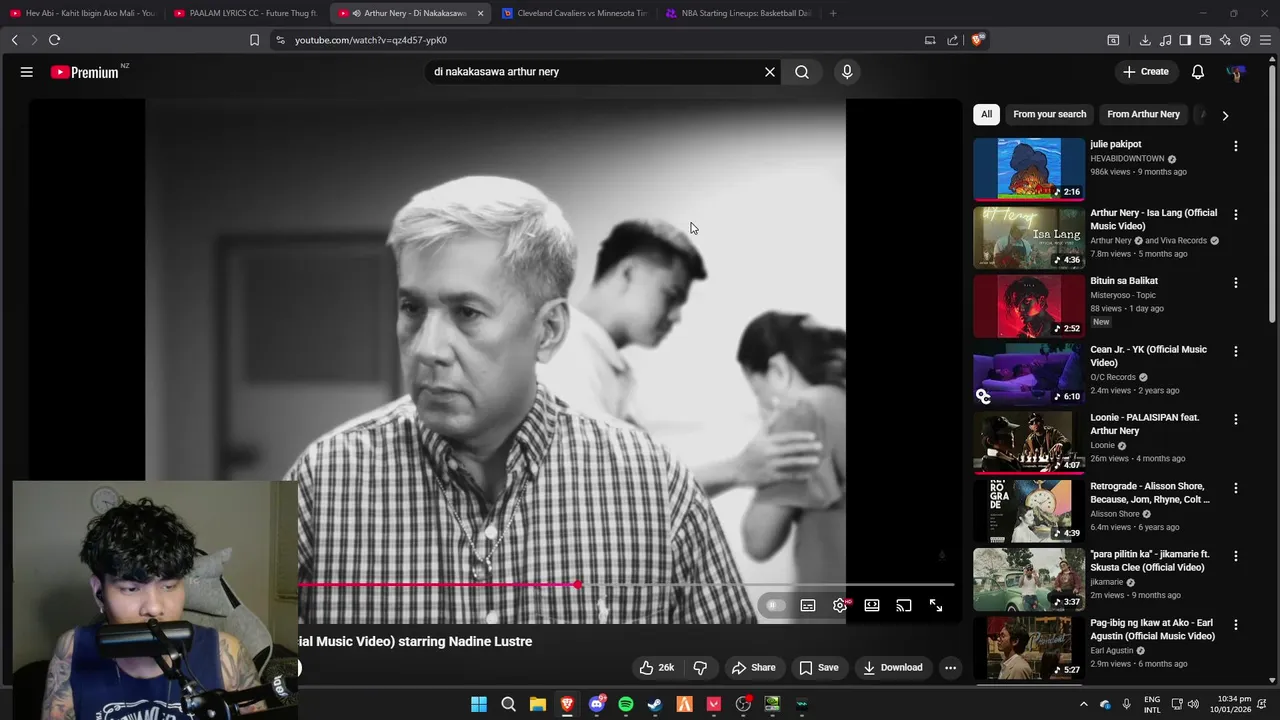This screenshot has height=720, width=1280.
Task: Like the video (26k)
Action: click(x=657, y=668)
